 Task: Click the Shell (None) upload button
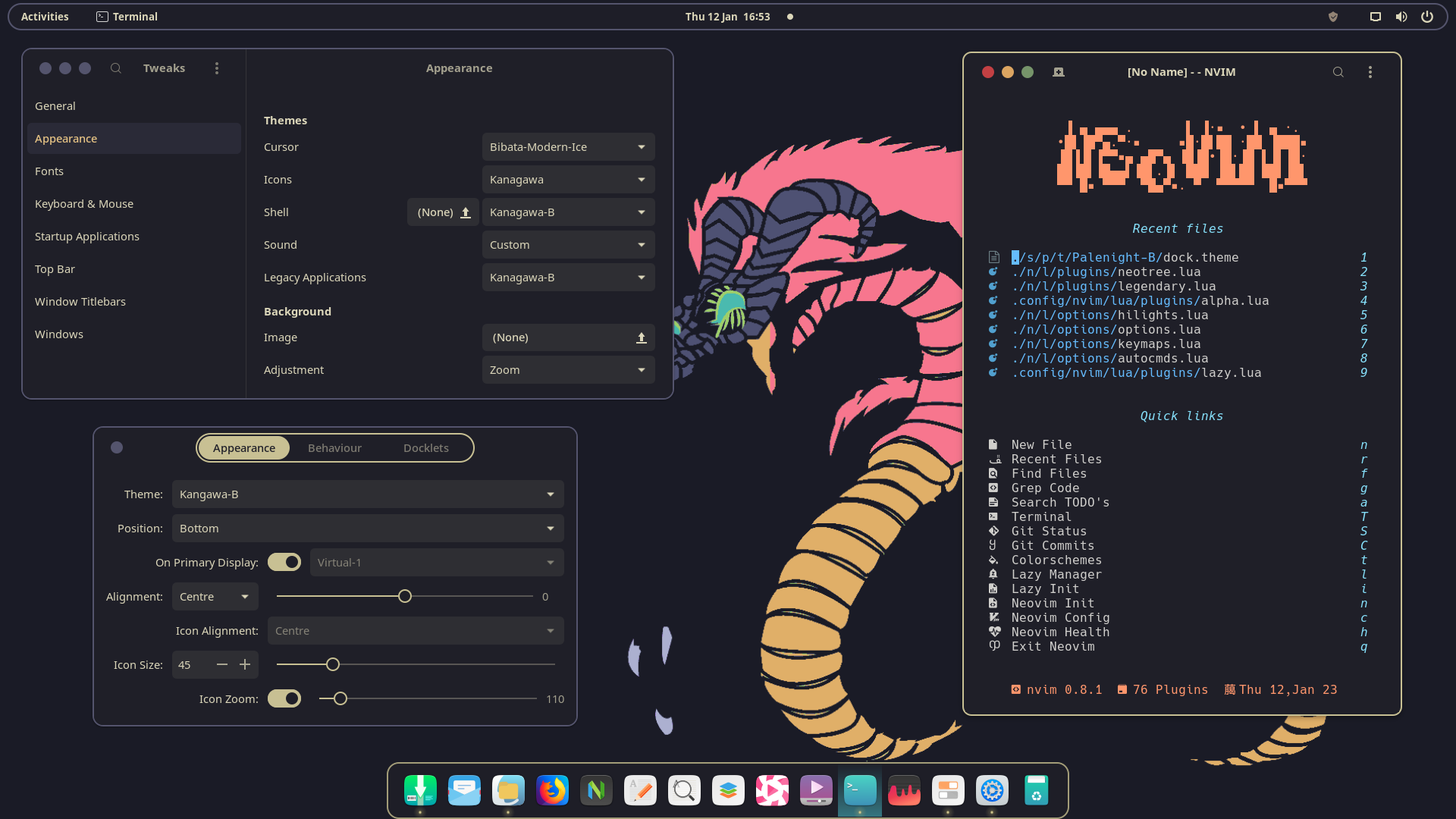pyautogui.click(x=443, y=212)
